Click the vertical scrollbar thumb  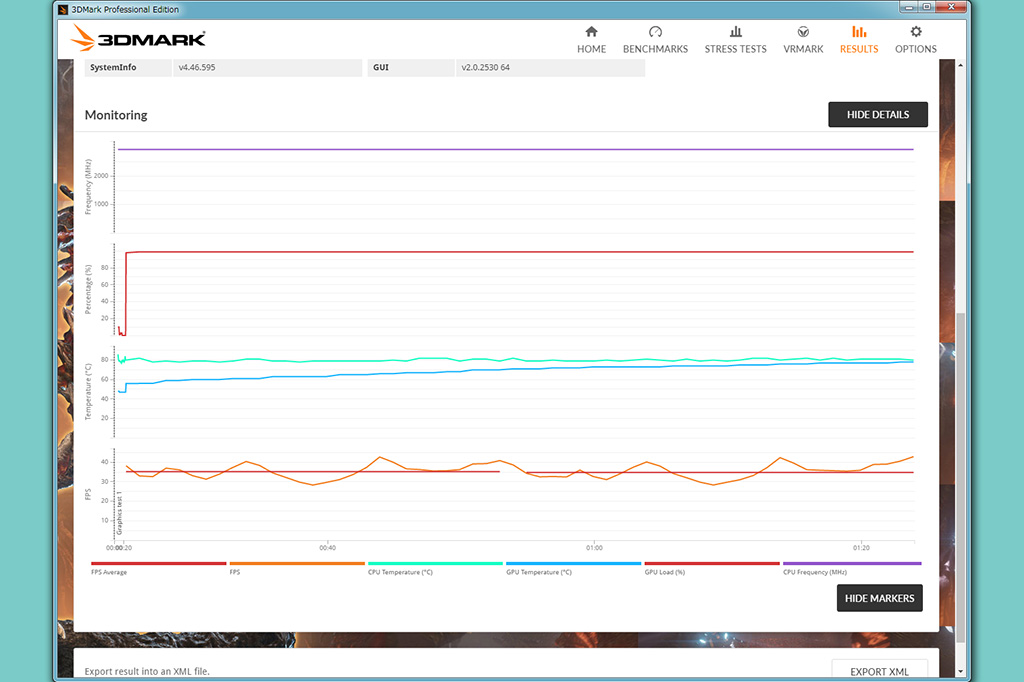click(x=960, y=477)
